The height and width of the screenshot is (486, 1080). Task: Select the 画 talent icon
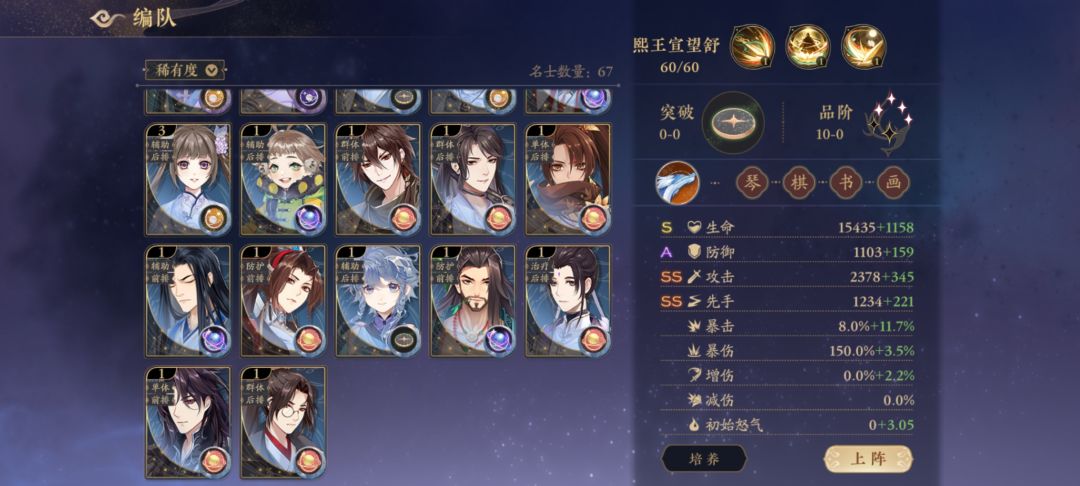[x=893, y=183]
